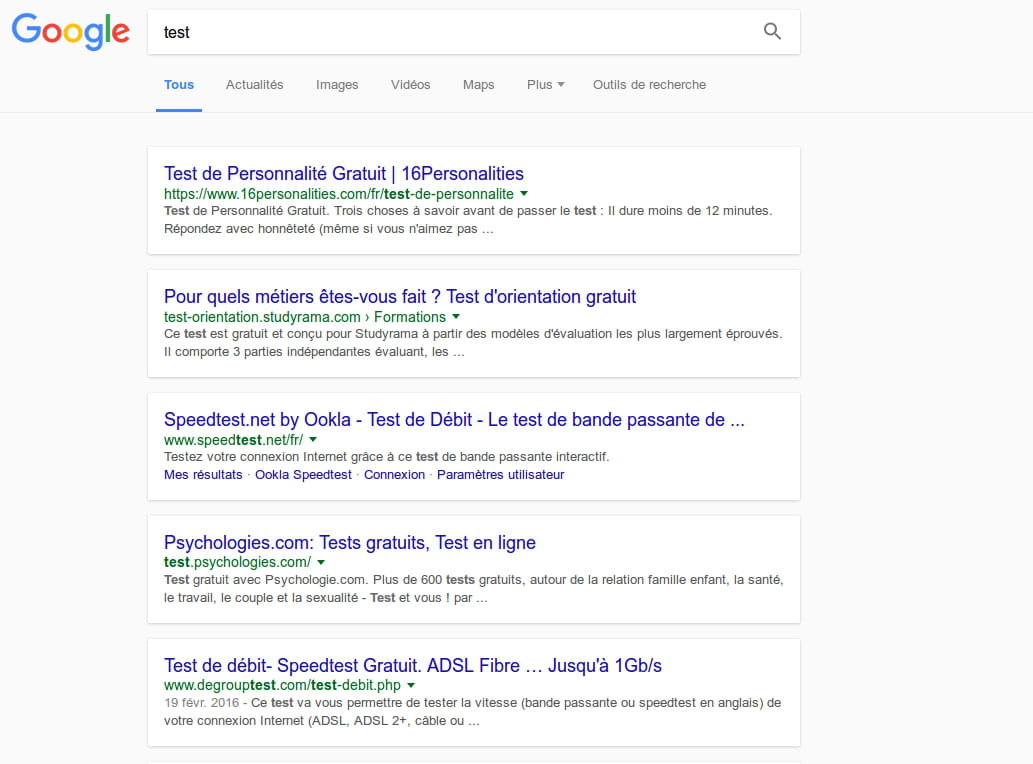This screenshot has height=764, width=1033.
Task: Click the '19 févr. 2016' snippet text
Action: (x=201, y=703)
